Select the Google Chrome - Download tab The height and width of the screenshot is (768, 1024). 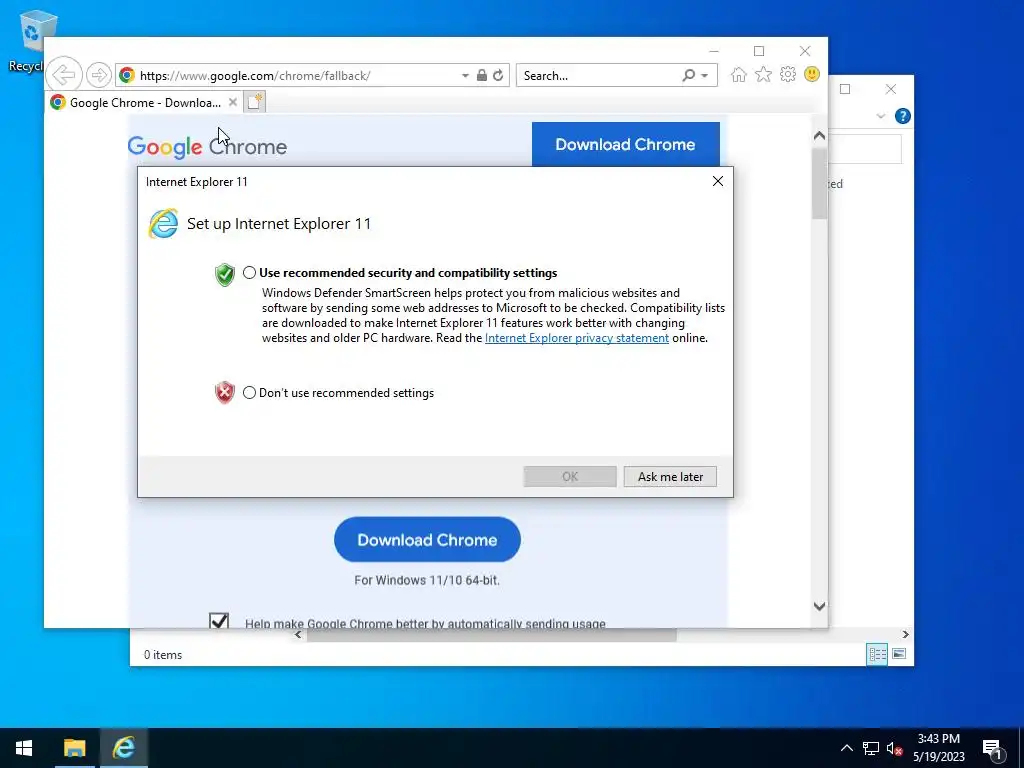point(145,103)
